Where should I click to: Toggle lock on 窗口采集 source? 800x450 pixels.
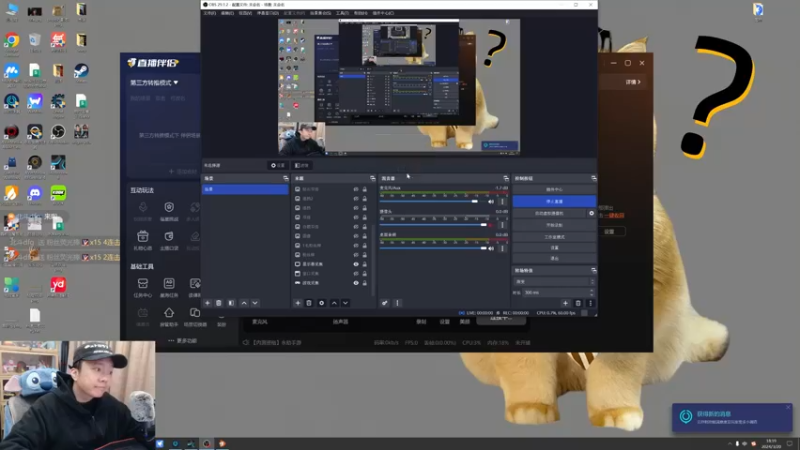pyautogui.click(x=364, y=273)
